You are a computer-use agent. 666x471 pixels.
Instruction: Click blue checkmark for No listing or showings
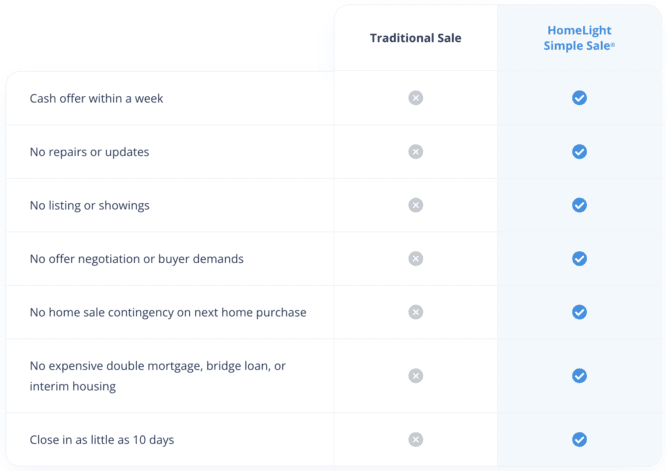[579, 205]
